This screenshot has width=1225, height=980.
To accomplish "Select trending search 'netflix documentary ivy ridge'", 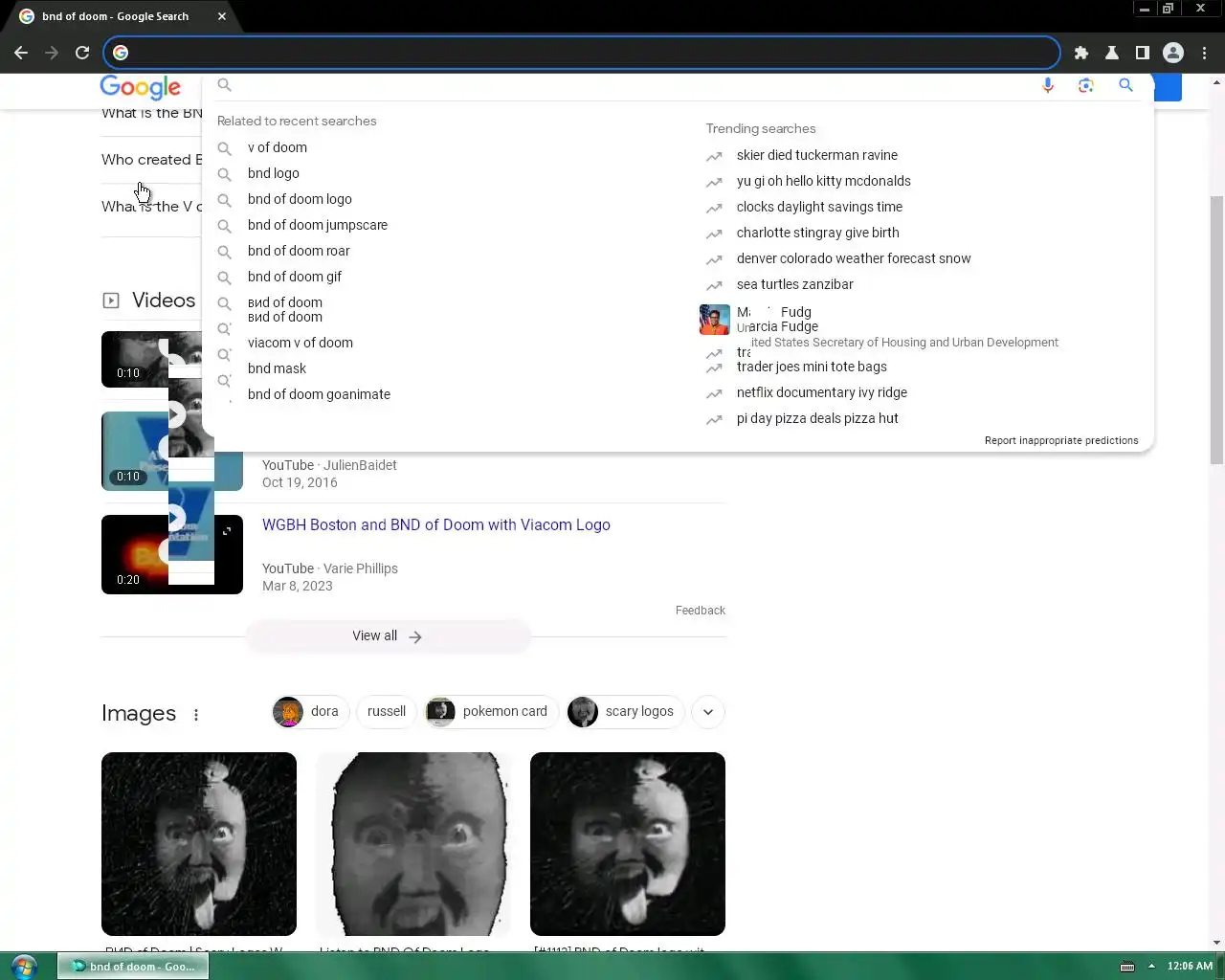I will pyautogui.click(x=822, y=392).
